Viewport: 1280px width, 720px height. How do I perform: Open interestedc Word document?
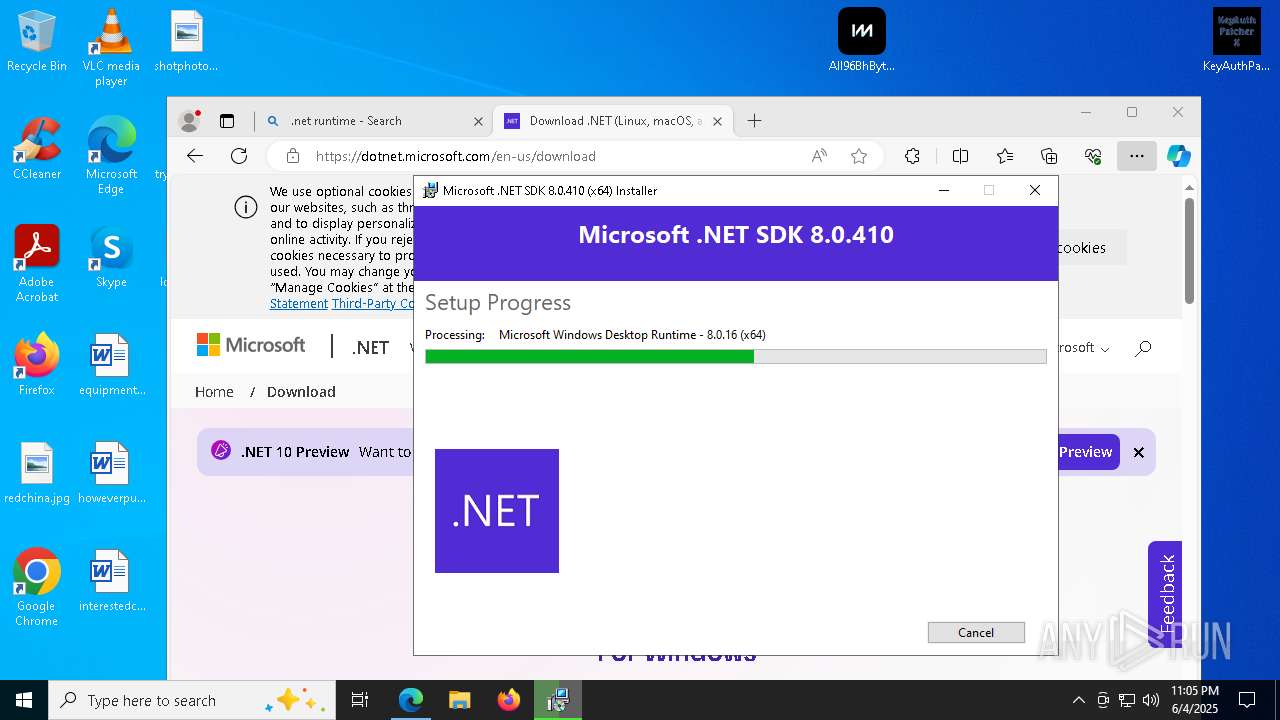pyautogui.click(x=111, y=580)
